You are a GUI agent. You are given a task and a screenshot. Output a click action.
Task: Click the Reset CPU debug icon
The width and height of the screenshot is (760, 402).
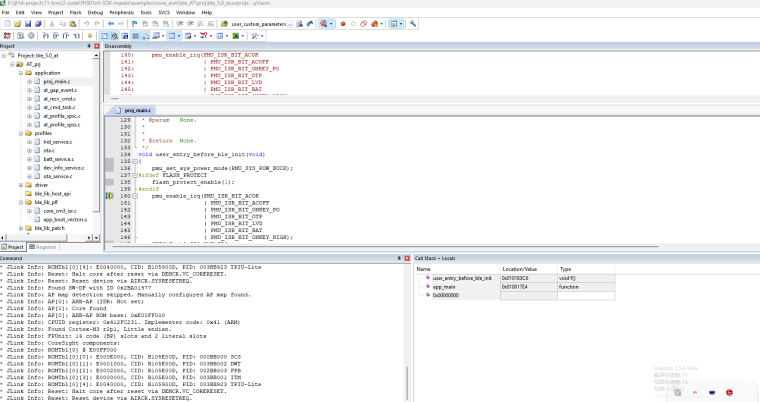pos(7,35)
